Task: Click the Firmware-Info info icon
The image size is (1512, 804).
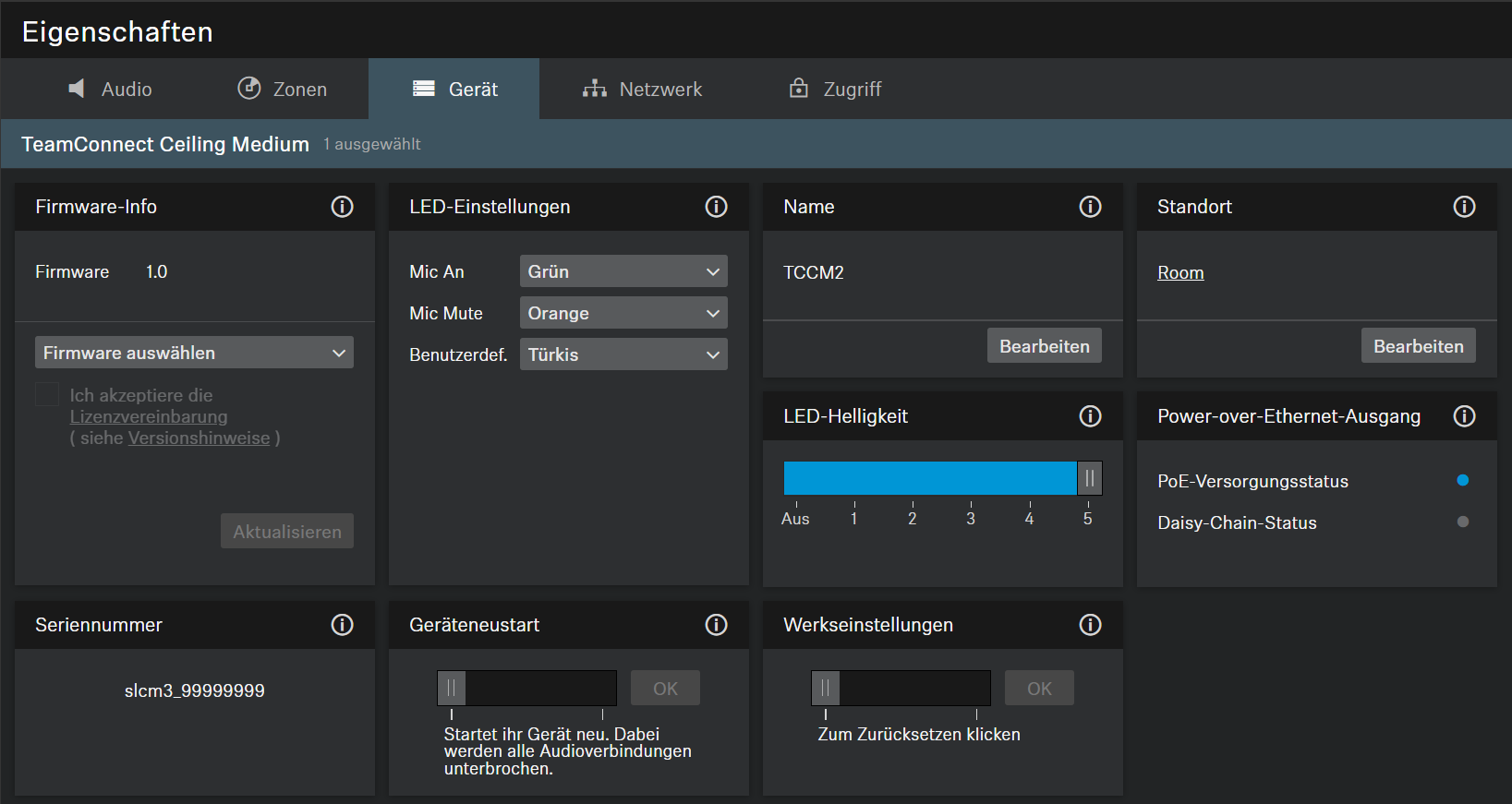Action: (342, 207)
